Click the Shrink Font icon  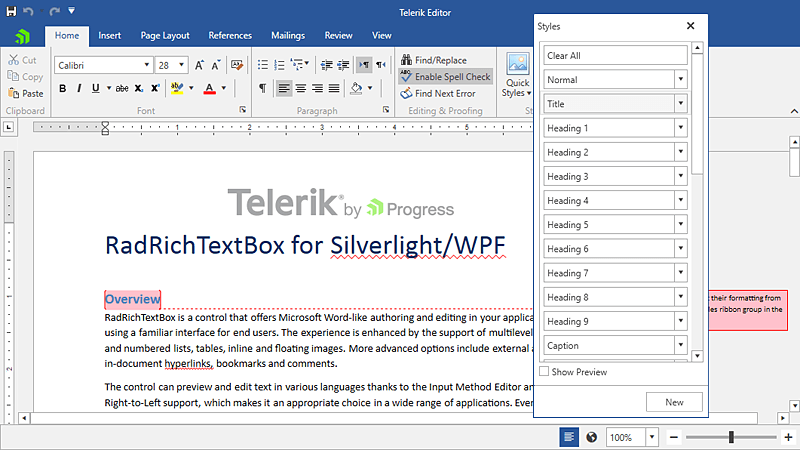coord(216,65)
